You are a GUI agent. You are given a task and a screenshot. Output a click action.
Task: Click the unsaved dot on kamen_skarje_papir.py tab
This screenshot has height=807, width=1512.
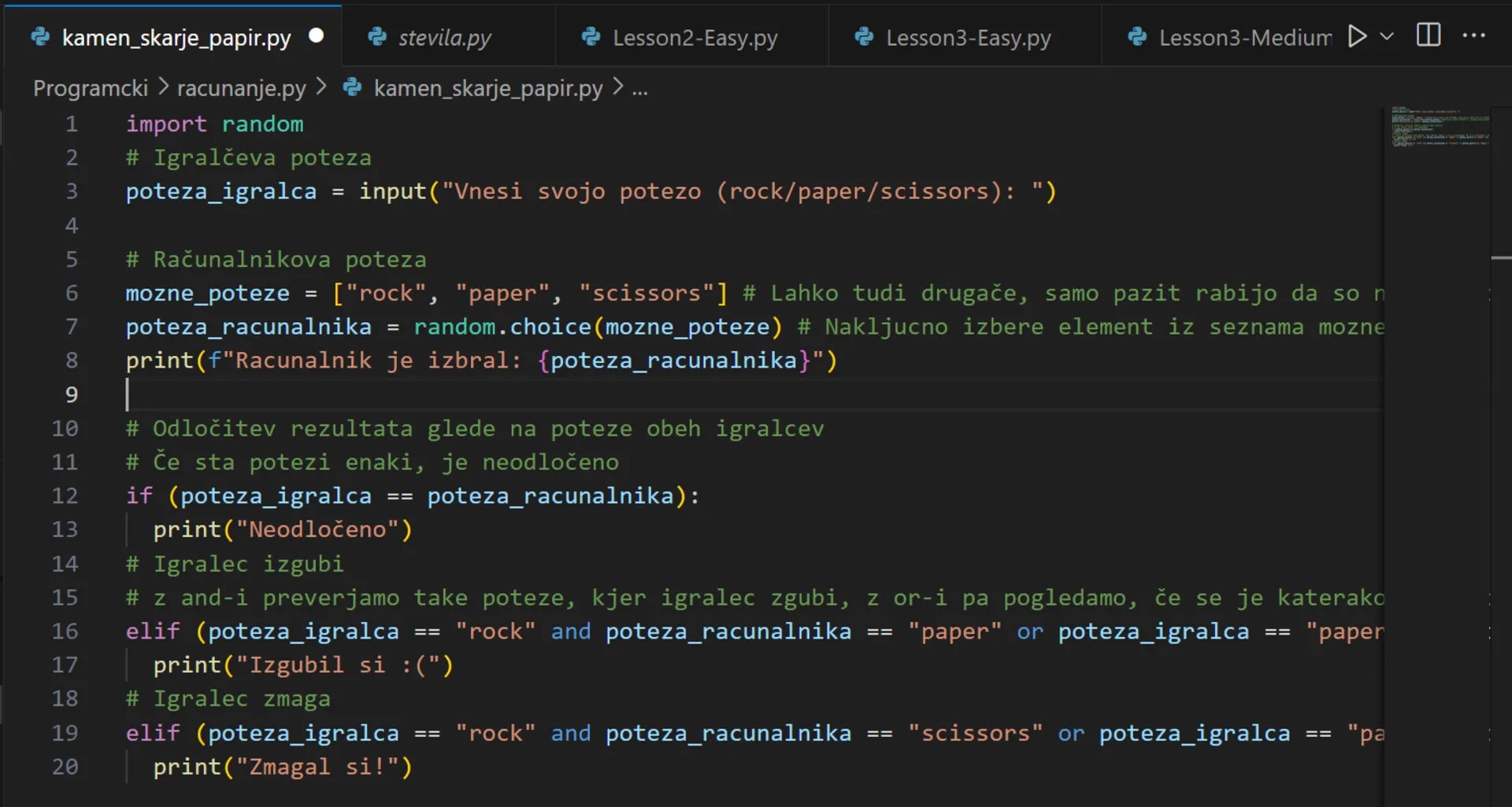316,35
